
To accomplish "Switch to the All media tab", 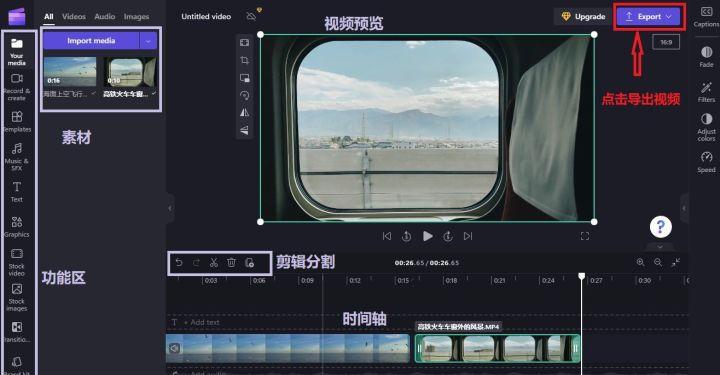I will pos(49,17).
